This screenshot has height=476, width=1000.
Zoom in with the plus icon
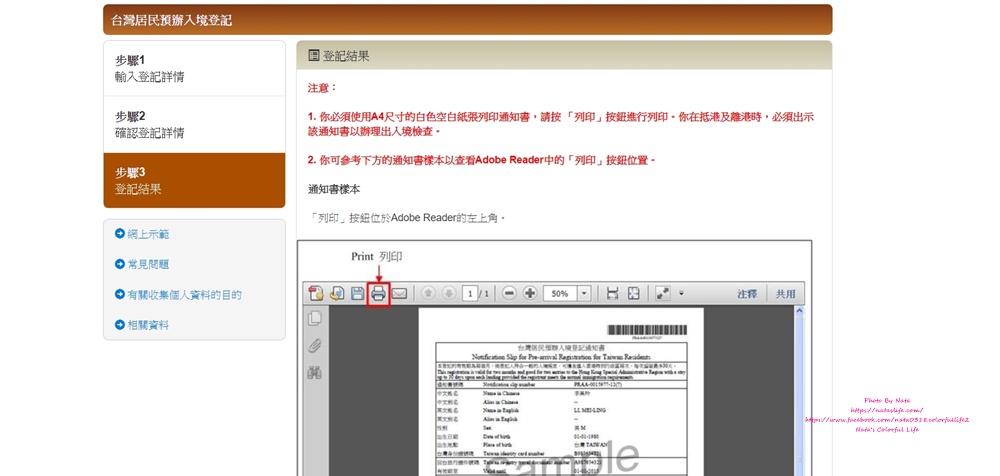point(530,294)
